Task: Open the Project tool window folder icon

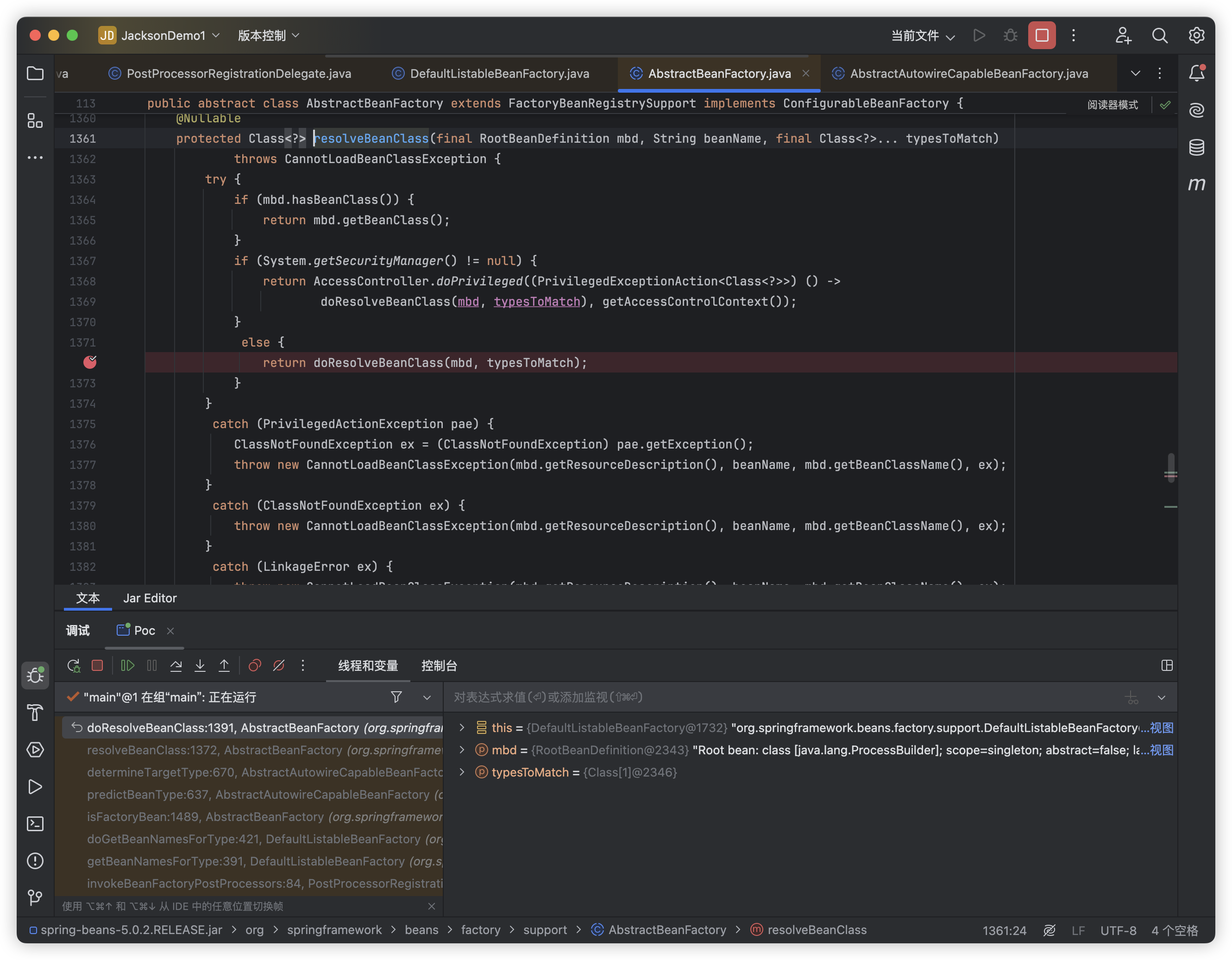Action: click(35, 73)
